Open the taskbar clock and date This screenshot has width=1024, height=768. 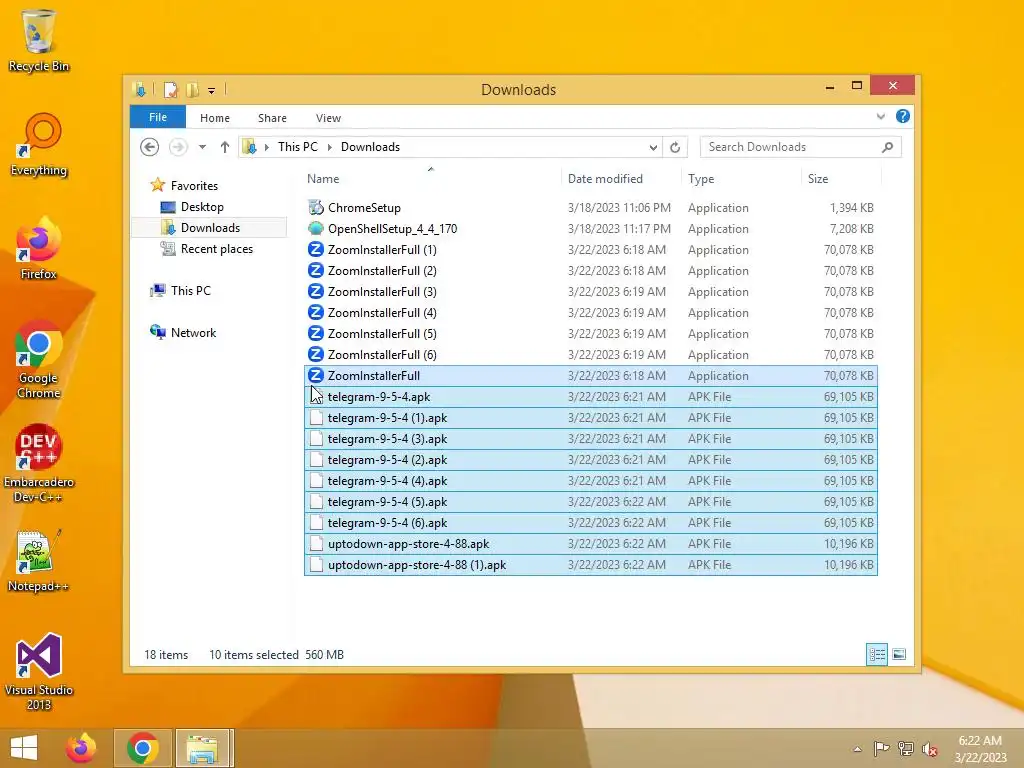(980, 749)
